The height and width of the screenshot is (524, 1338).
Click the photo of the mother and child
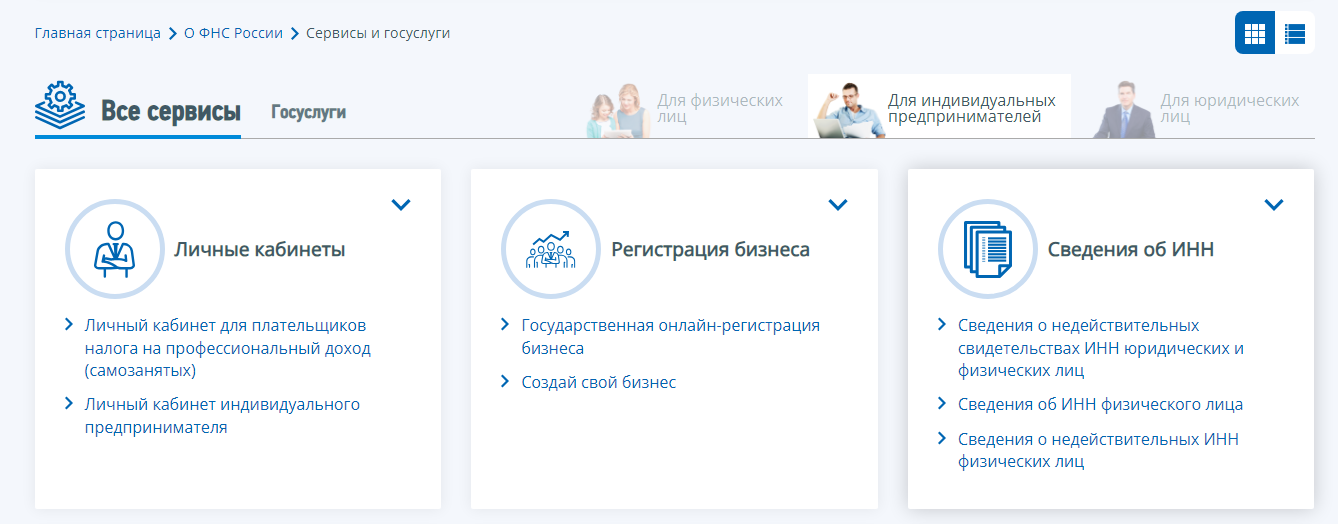tap(618, 110)
